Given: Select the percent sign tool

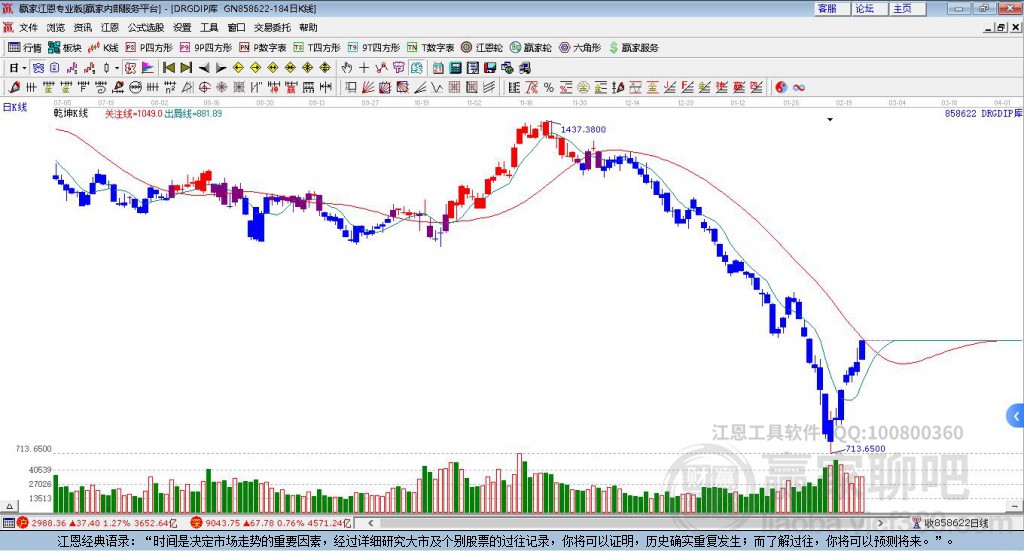Looking at the screenshot, I should pos(549,87).
